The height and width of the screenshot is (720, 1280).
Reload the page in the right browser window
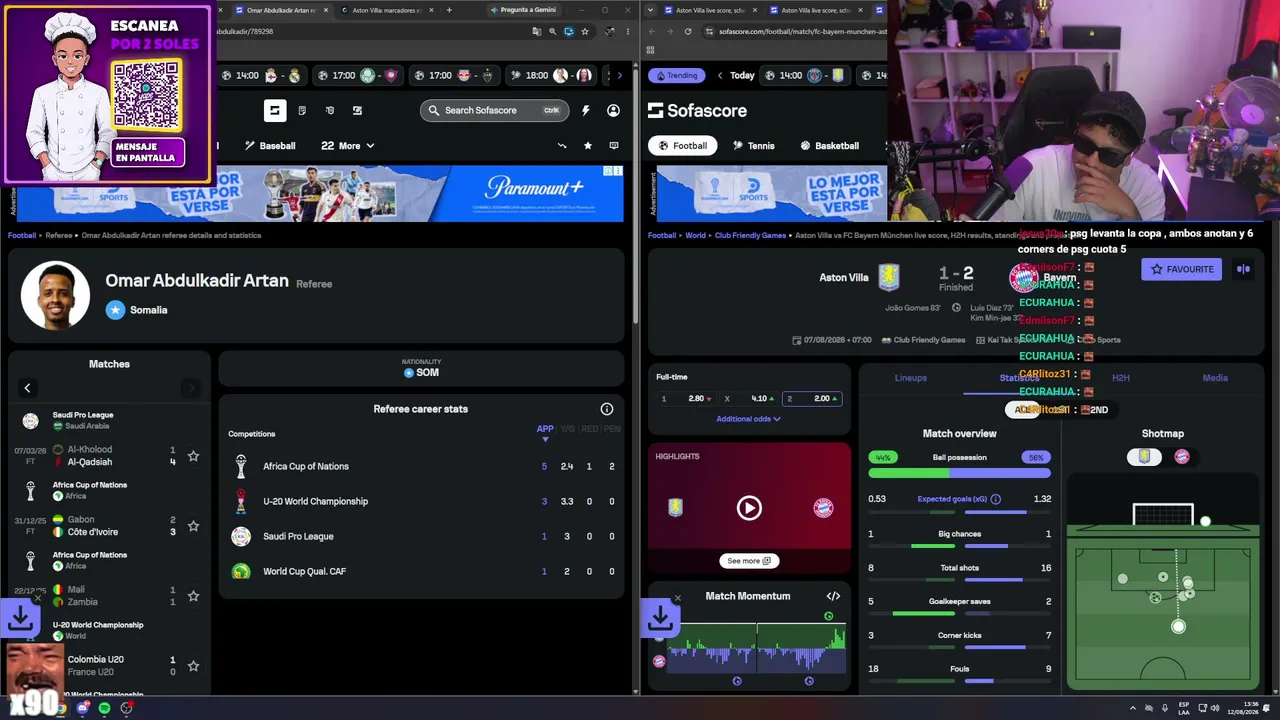click(688, 31)
